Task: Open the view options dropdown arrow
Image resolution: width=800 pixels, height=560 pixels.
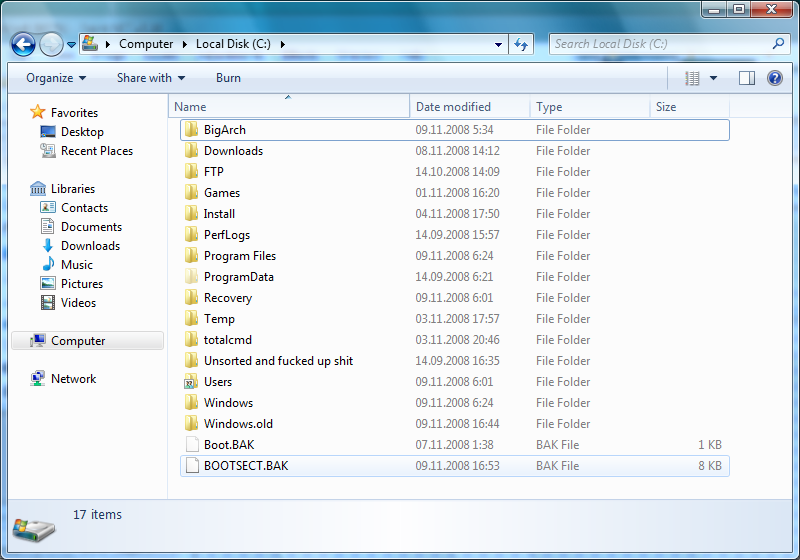Action: point(713,78)
